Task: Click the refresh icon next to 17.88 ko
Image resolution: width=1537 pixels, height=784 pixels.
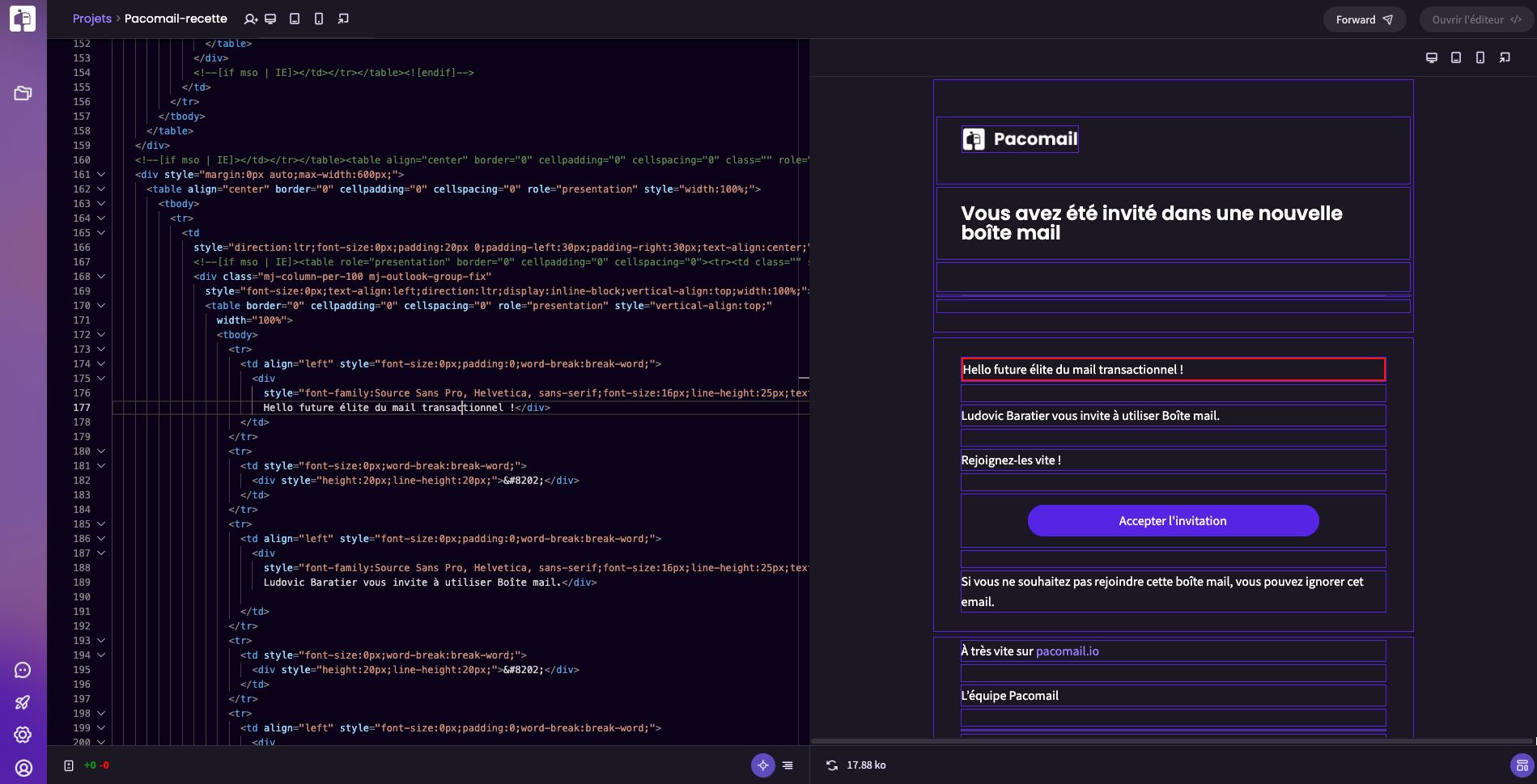Action: pyautogui.click(x=831, y=765)
